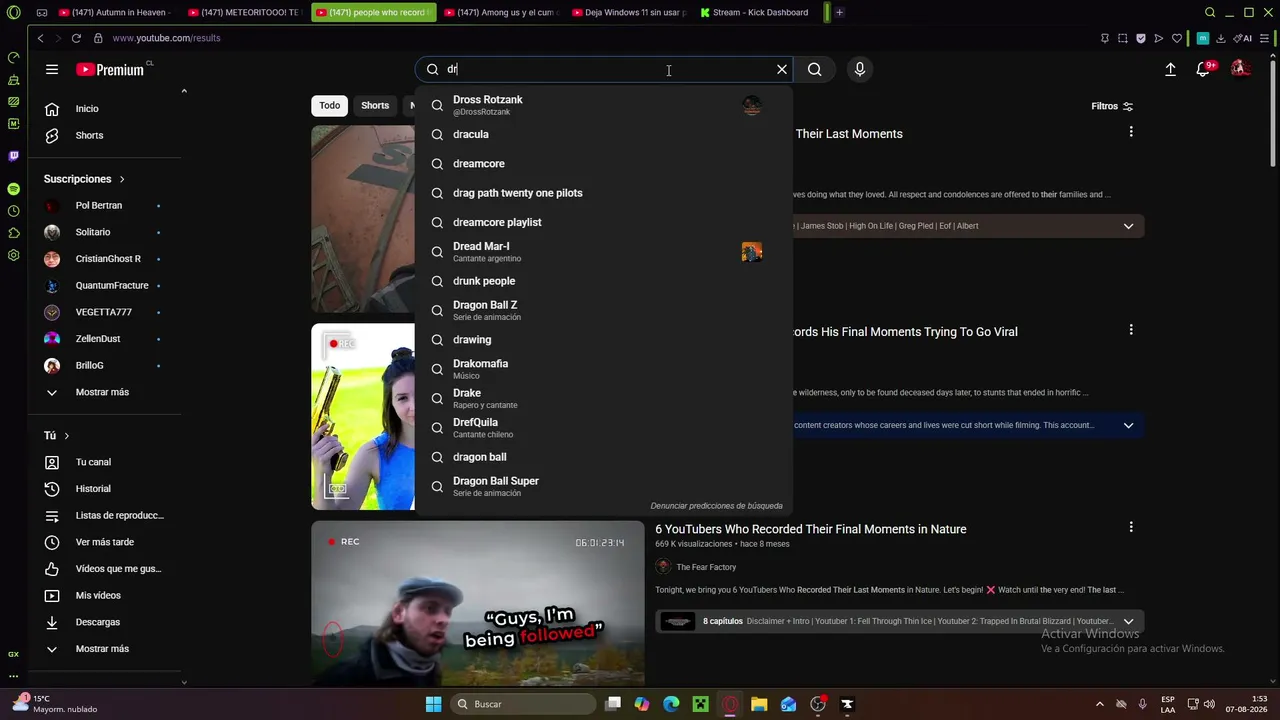1280x720 pixels.
Task: Submit search with the magnifier button
Action: coord(815,69)
